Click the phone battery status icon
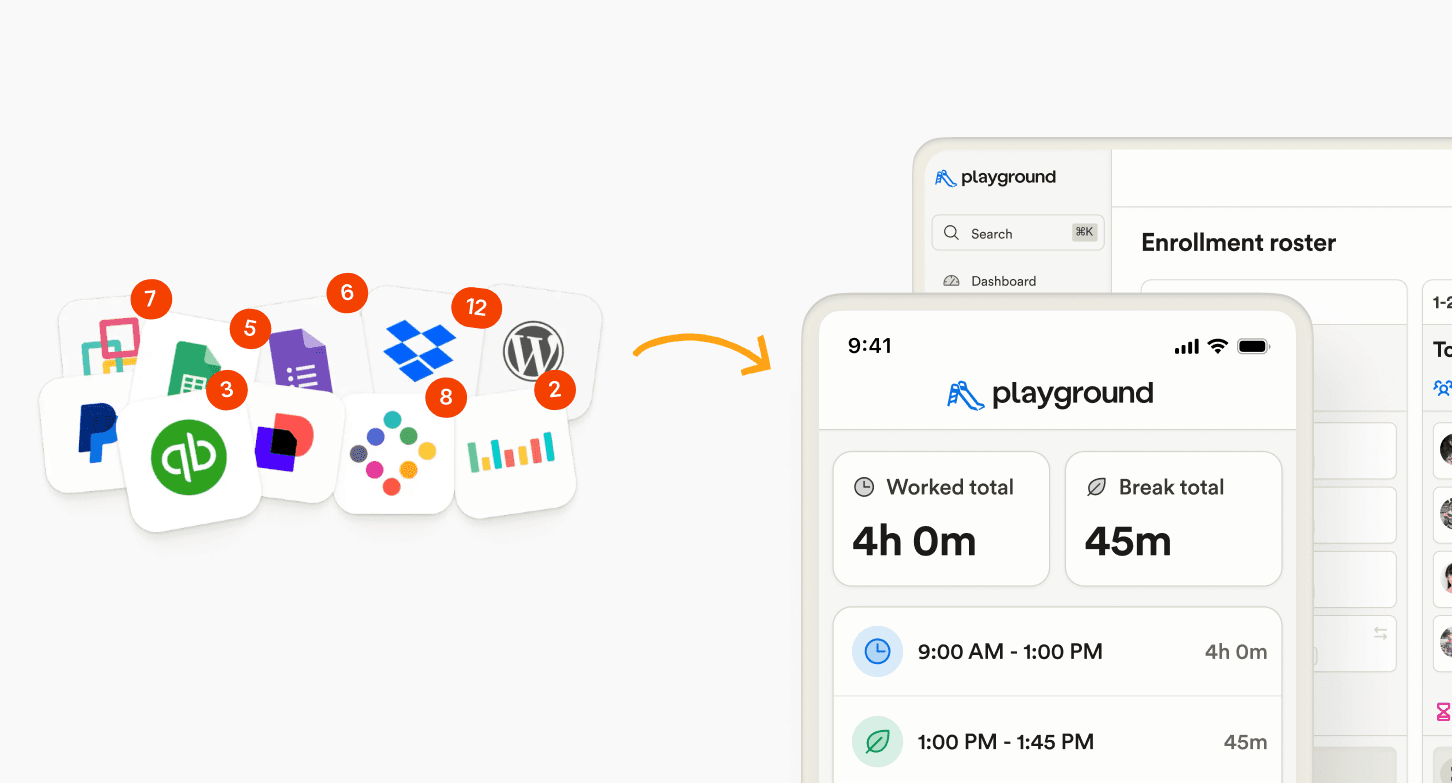Screen dimensions: 1452x783 [1253, 346]
